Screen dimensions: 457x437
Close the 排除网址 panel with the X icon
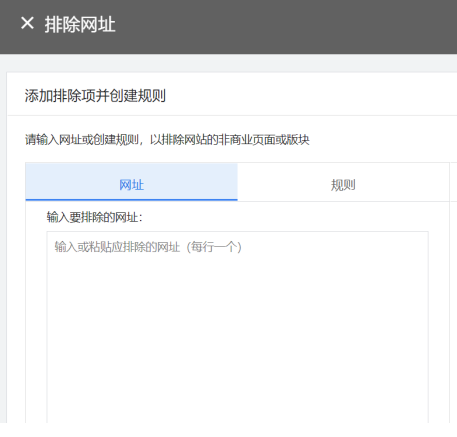coord(27,23)
